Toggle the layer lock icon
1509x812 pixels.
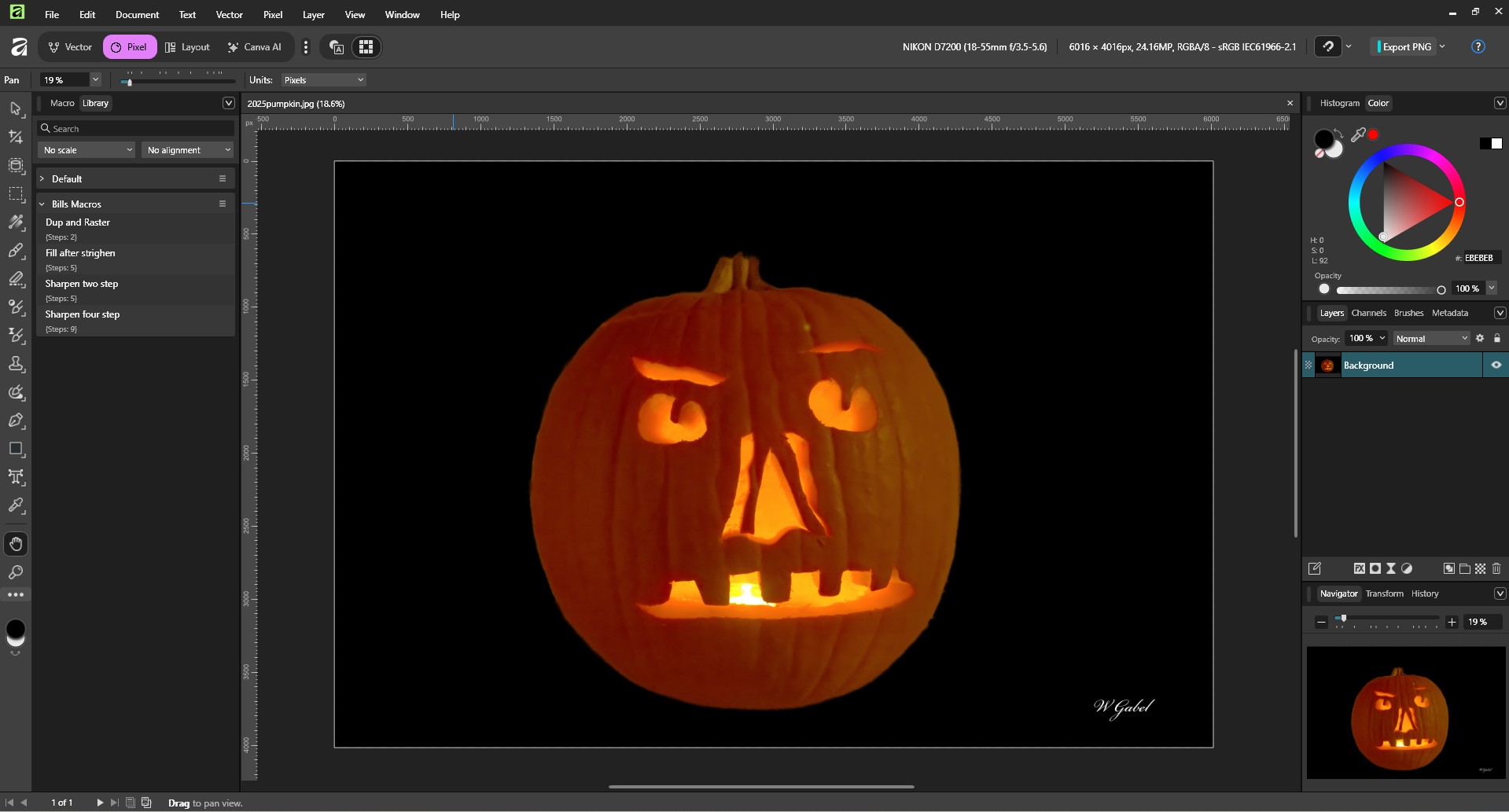1497,339
